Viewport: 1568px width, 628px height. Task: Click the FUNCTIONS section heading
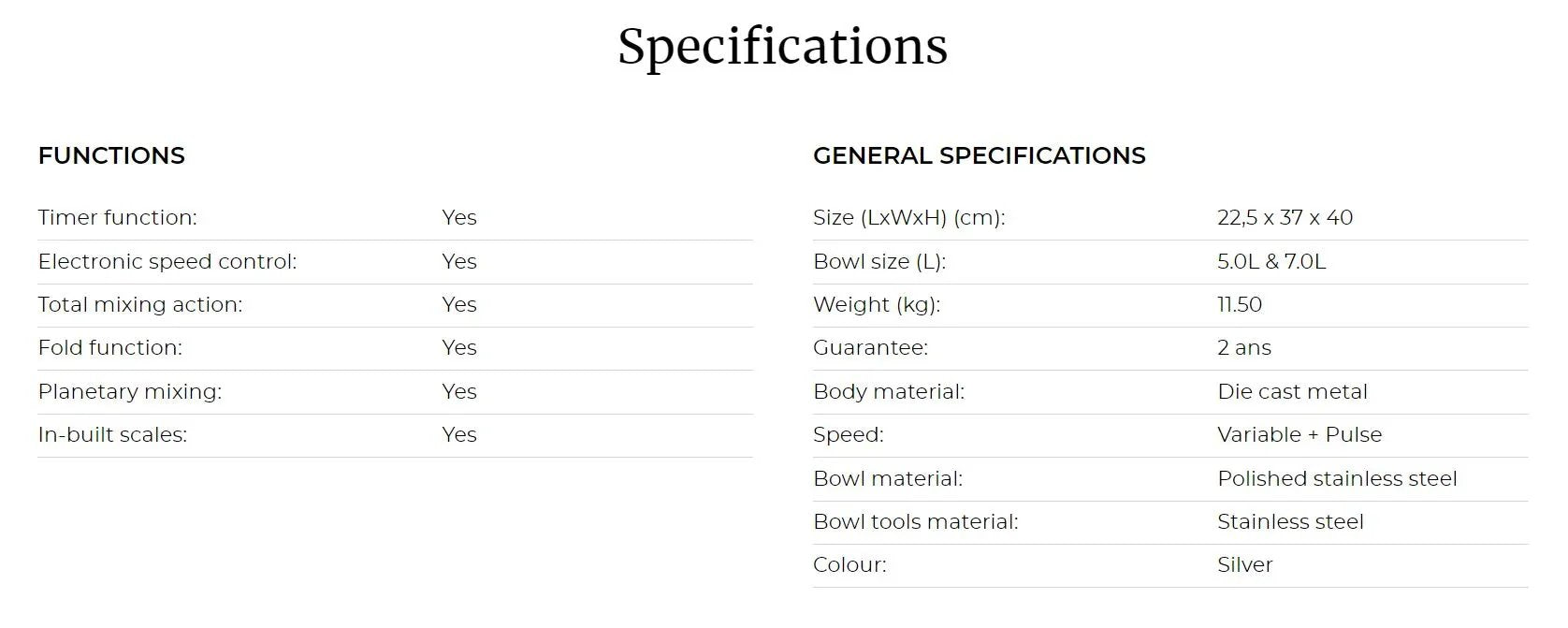pos(111,155)
